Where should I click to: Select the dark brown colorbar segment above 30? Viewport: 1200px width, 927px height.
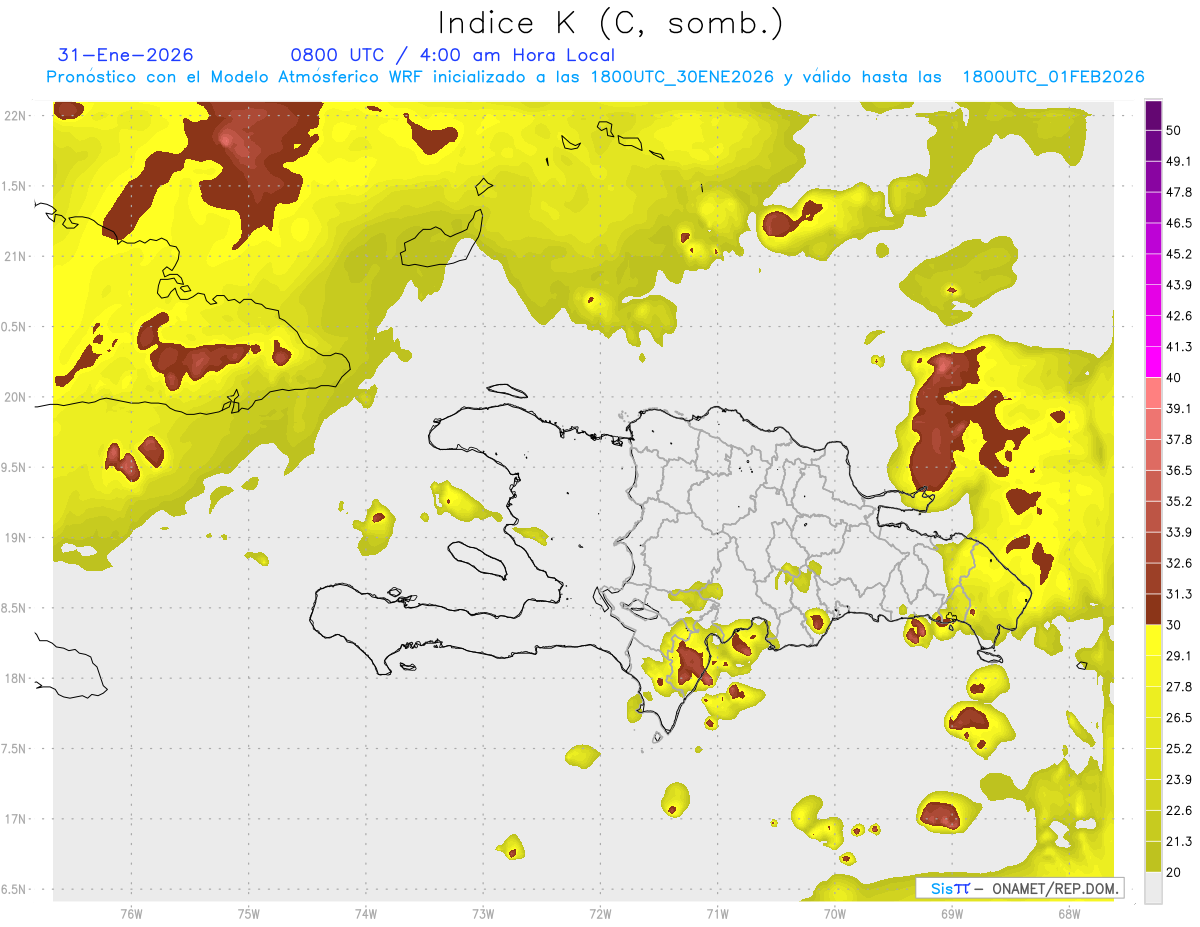point(1153,609)
